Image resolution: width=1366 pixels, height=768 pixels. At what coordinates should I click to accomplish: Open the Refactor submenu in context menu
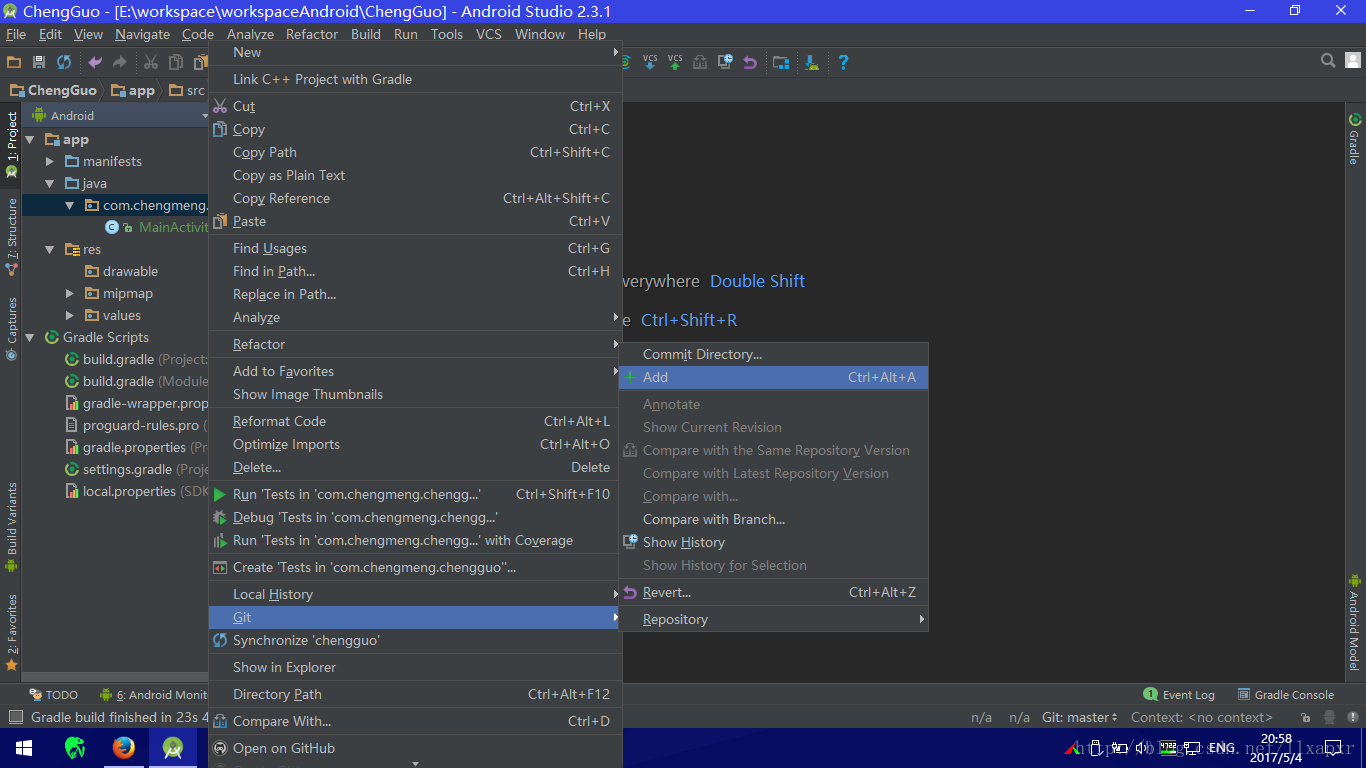(x=415, y=344)
